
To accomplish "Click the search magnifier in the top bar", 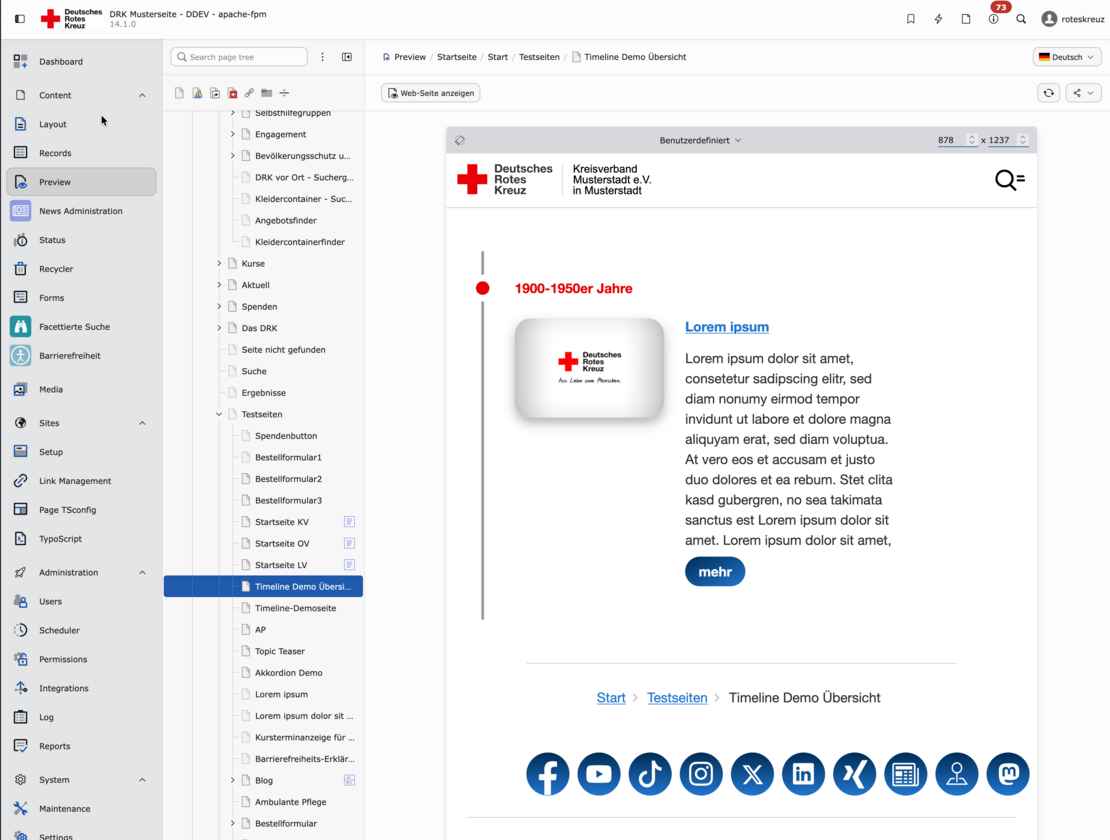I will tap(1021, 19).
